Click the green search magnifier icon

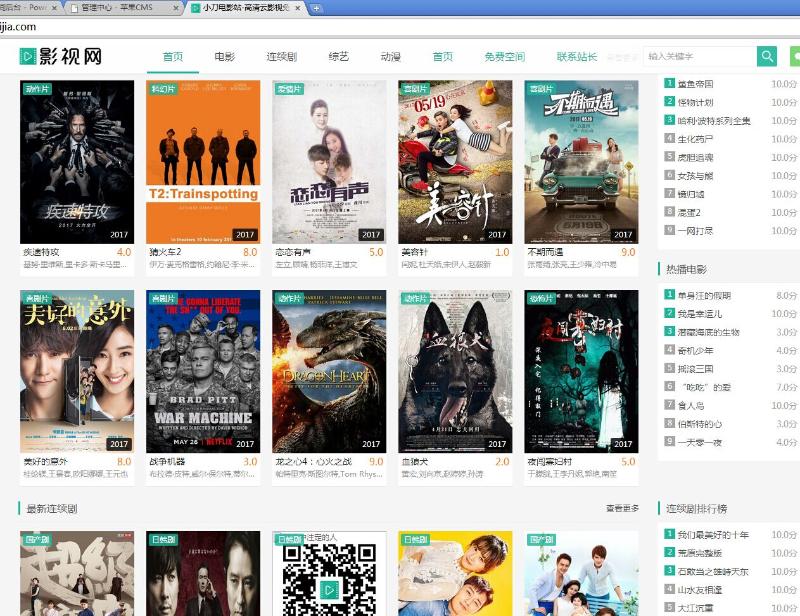(x=767, y=56)
